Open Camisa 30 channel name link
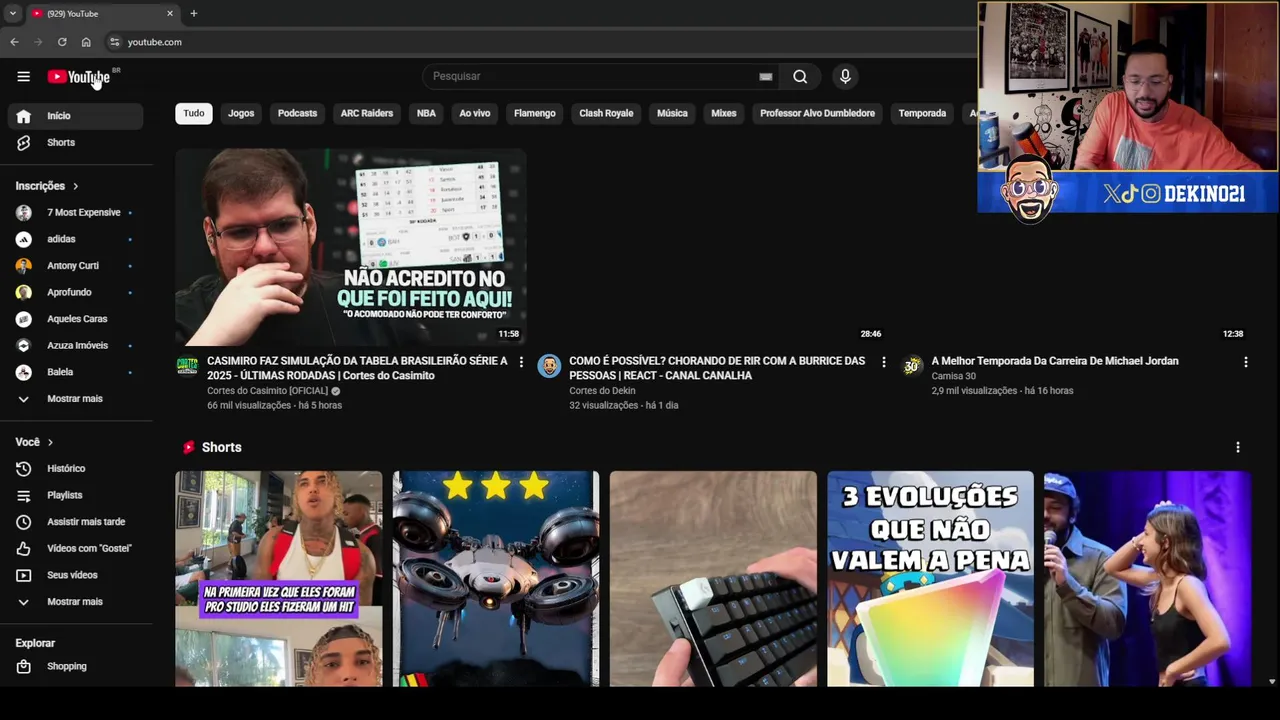This screenshot has width=1280, height=720. (953, 376)
